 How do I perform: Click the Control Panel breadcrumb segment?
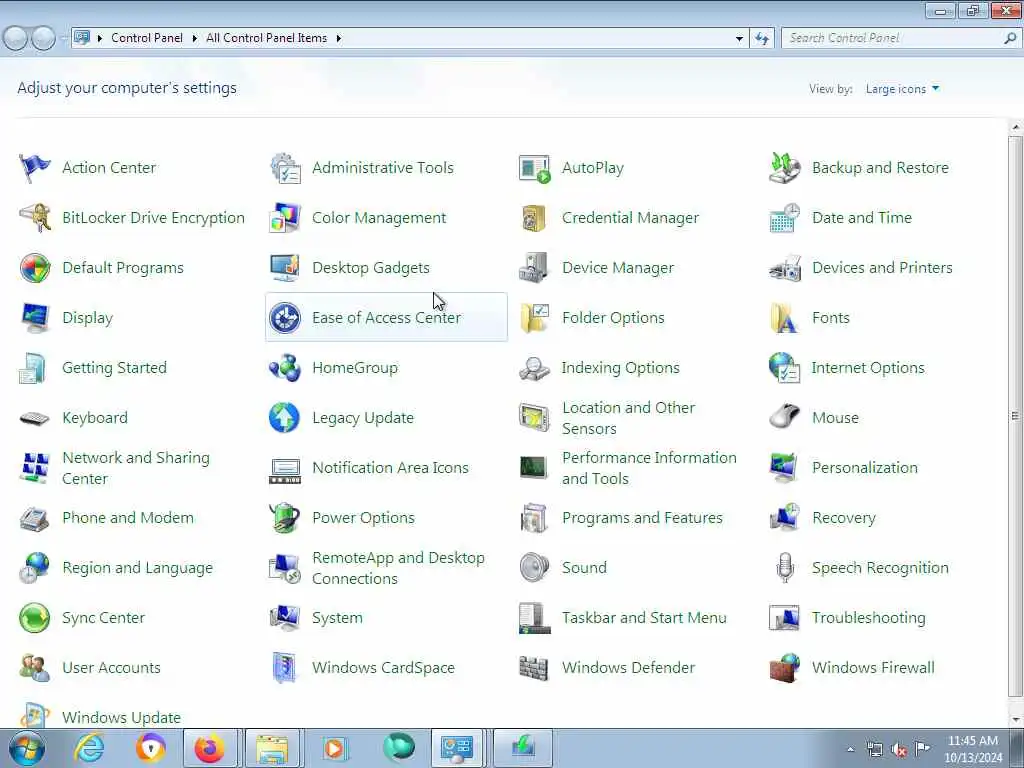147,39
